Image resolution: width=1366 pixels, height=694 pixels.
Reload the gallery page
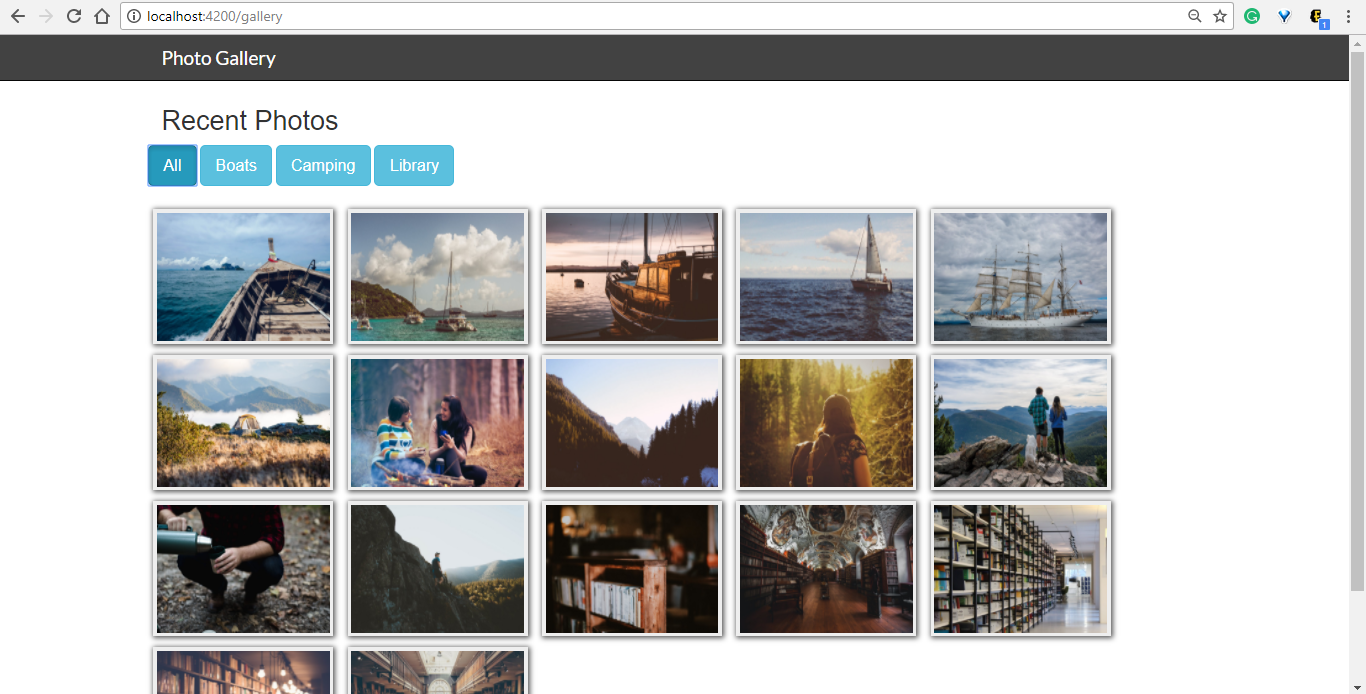pyautogui.click(x=73, y=16)
